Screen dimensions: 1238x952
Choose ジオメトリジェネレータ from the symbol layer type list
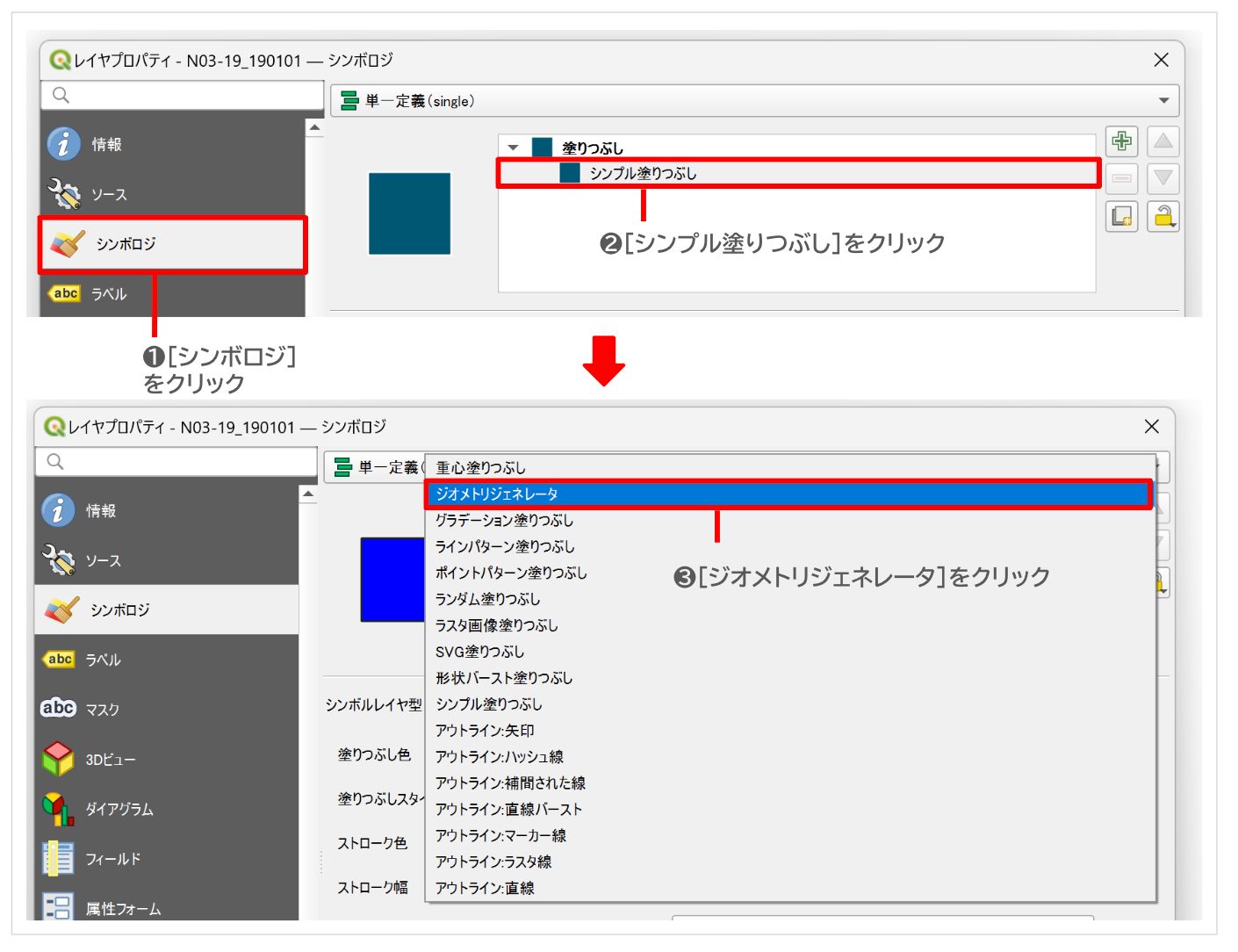tap(790, 494)
